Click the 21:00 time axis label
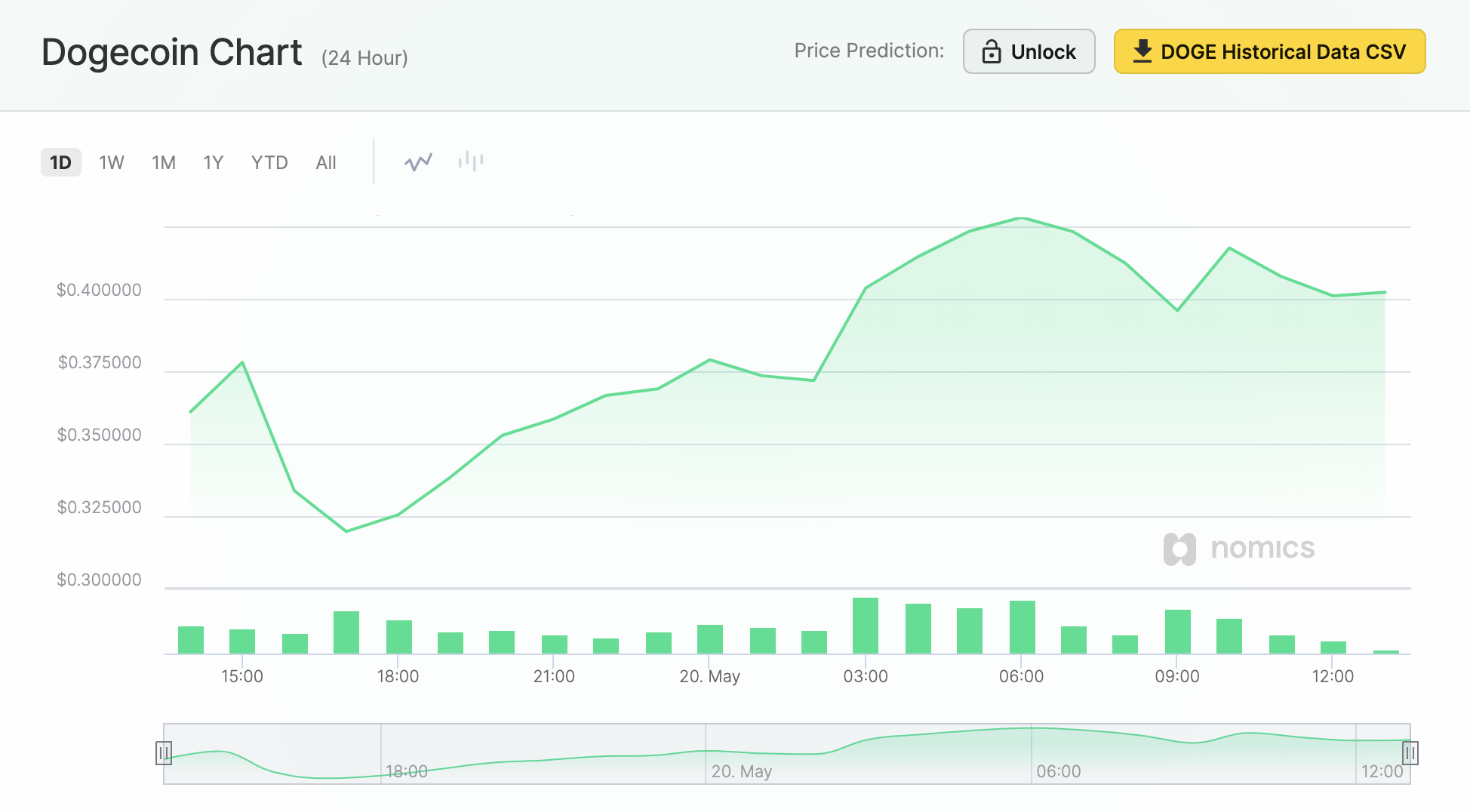 [554, 676]
